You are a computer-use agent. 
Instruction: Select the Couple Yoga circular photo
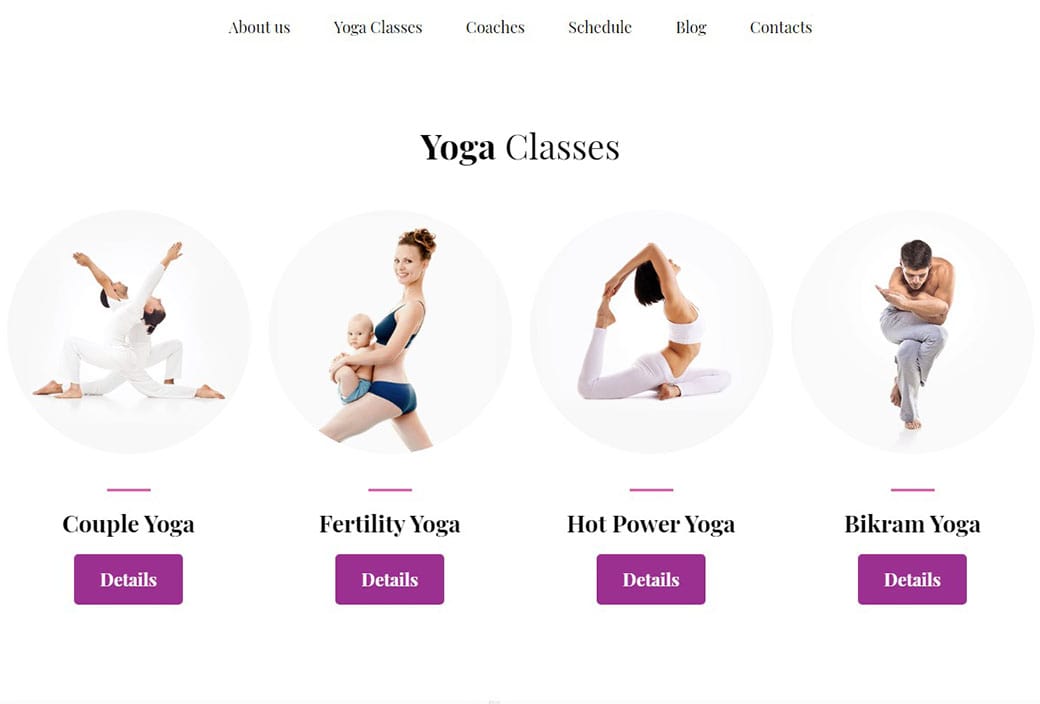point(129,332)
